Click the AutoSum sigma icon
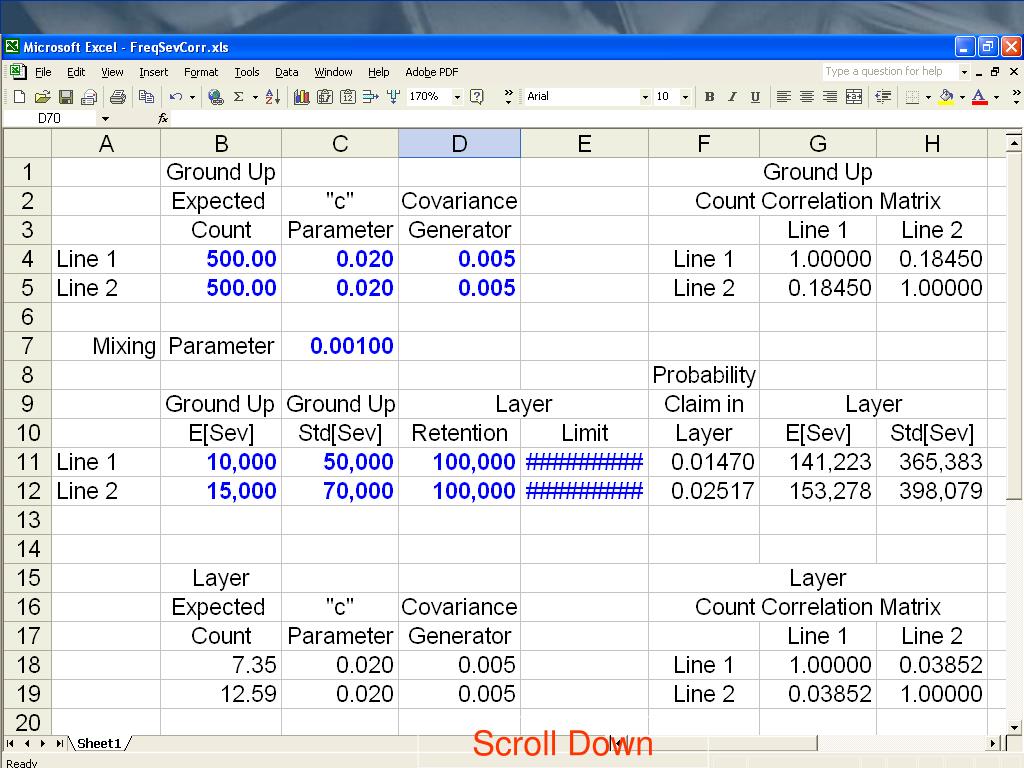The width and height of the screenshot is (1024, 768). pos(239,97)
